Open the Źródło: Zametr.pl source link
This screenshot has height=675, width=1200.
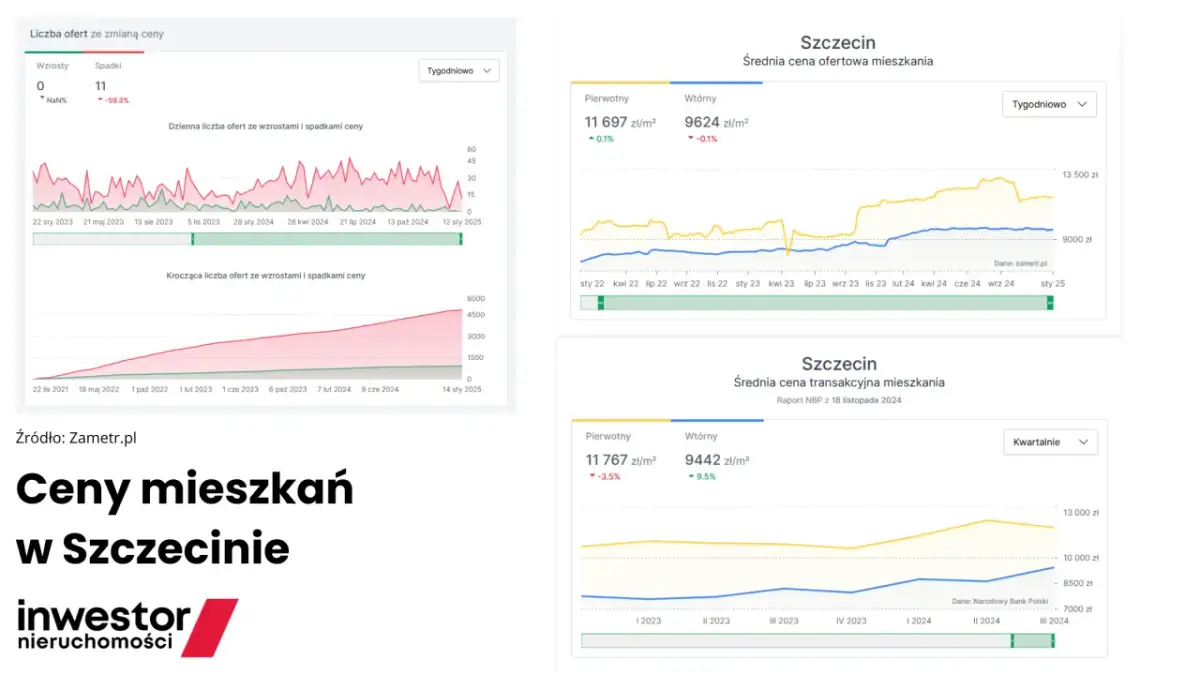point(76,437)
